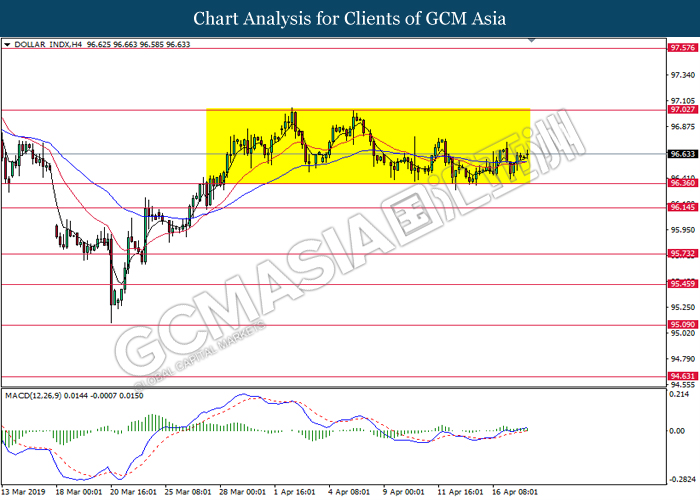Click the 95.250 price scale value
700x500 pixels.
pyautogui.click(x=683, y=307)
